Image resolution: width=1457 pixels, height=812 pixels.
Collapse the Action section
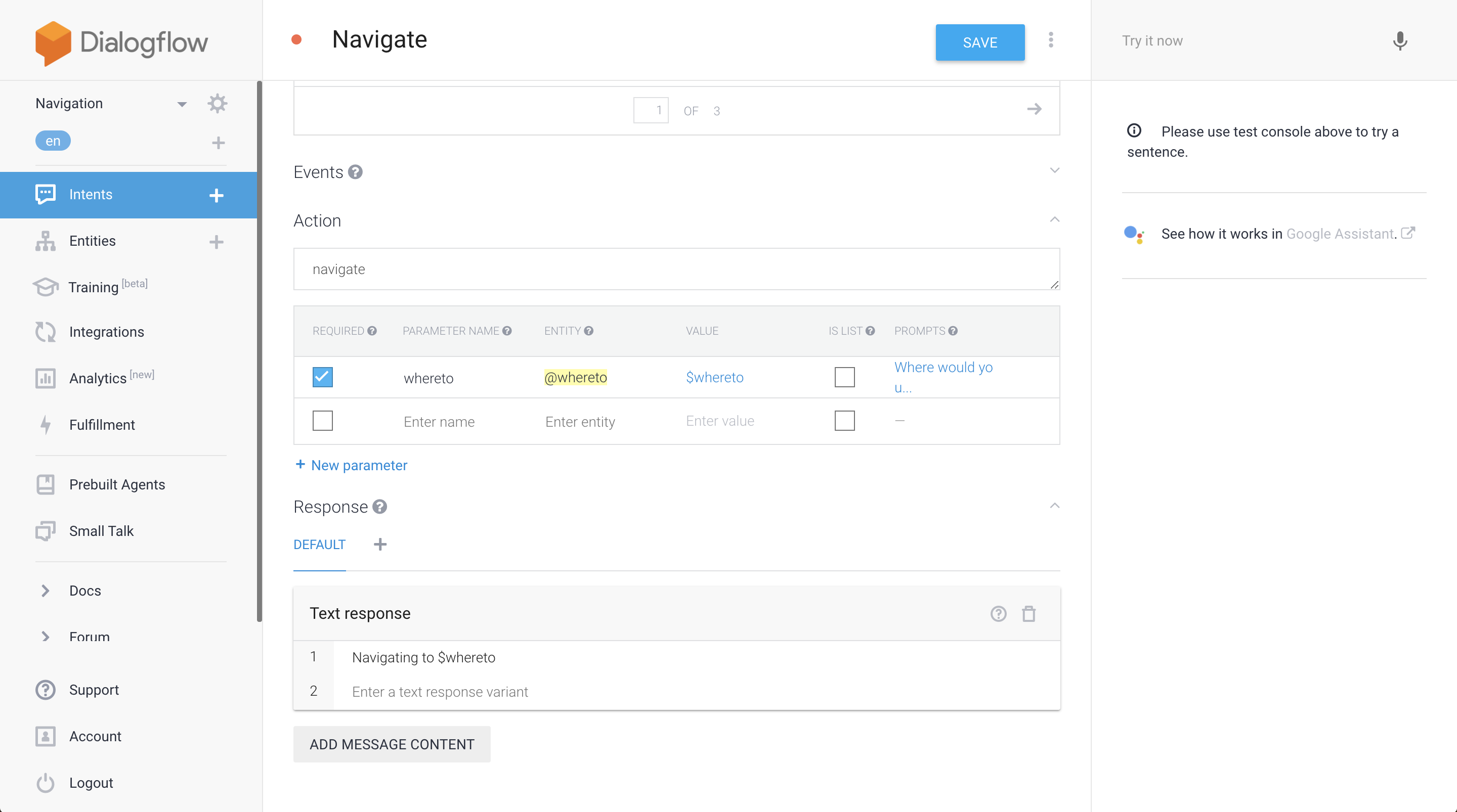[x=1054, y=220]
